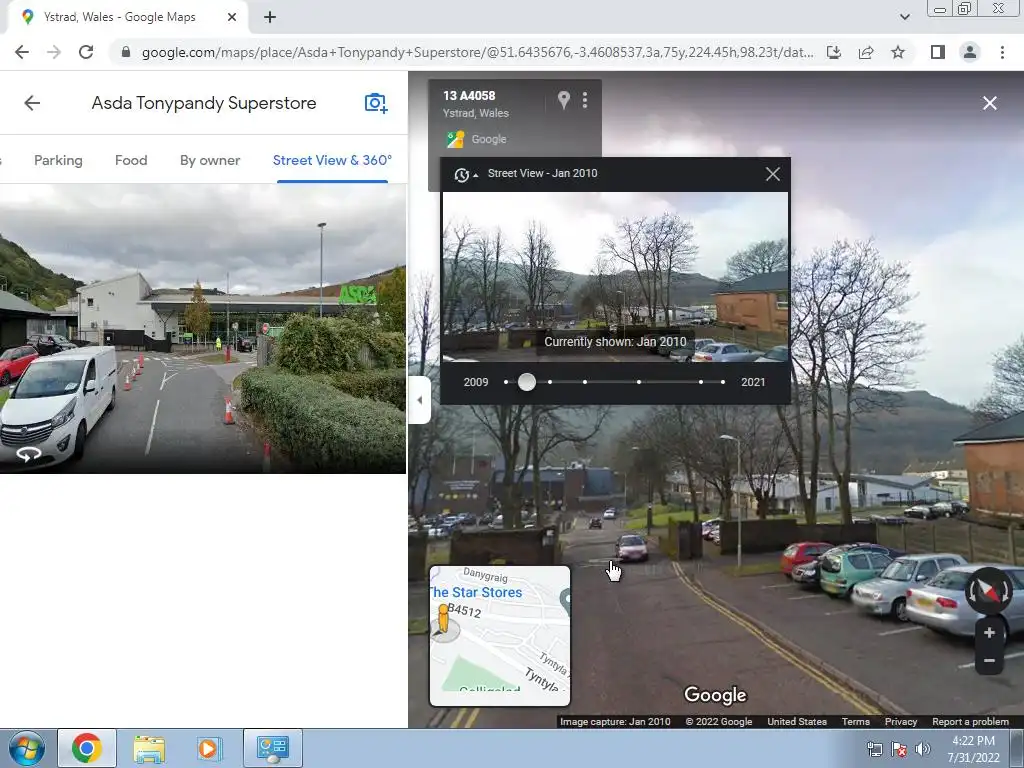Switch to the By owner tab
The height and width of the screenshot is (768, 1024).
coord(210,160)
